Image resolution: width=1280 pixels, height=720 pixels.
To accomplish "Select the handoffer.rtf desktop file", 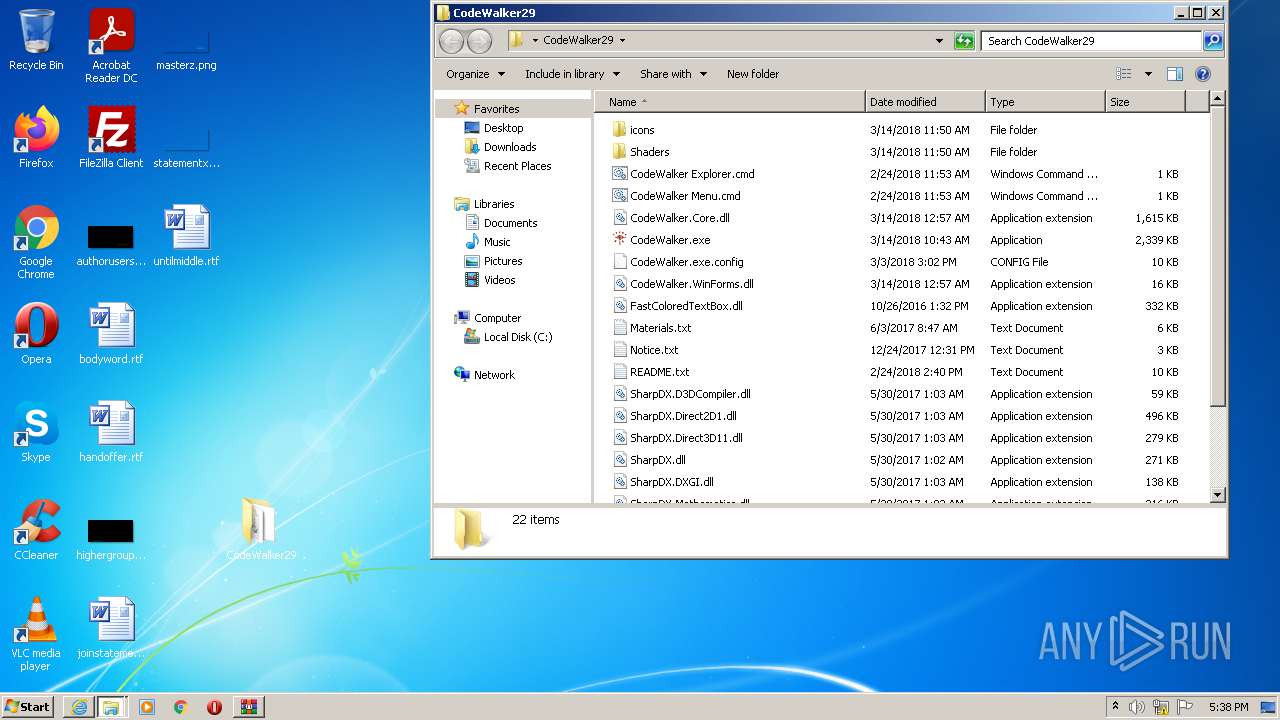I will pyautogui.click(x=111, y=432).
